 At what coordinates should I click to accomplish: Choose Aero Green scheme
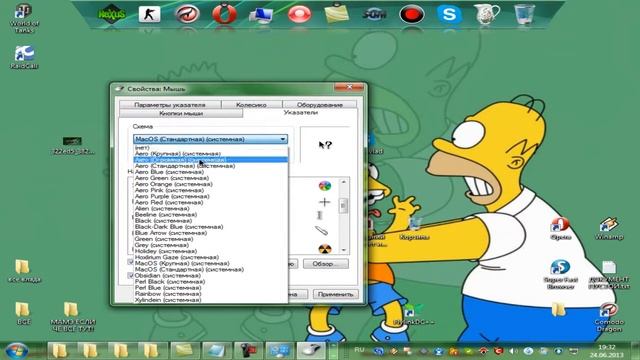tap(211, 178)
